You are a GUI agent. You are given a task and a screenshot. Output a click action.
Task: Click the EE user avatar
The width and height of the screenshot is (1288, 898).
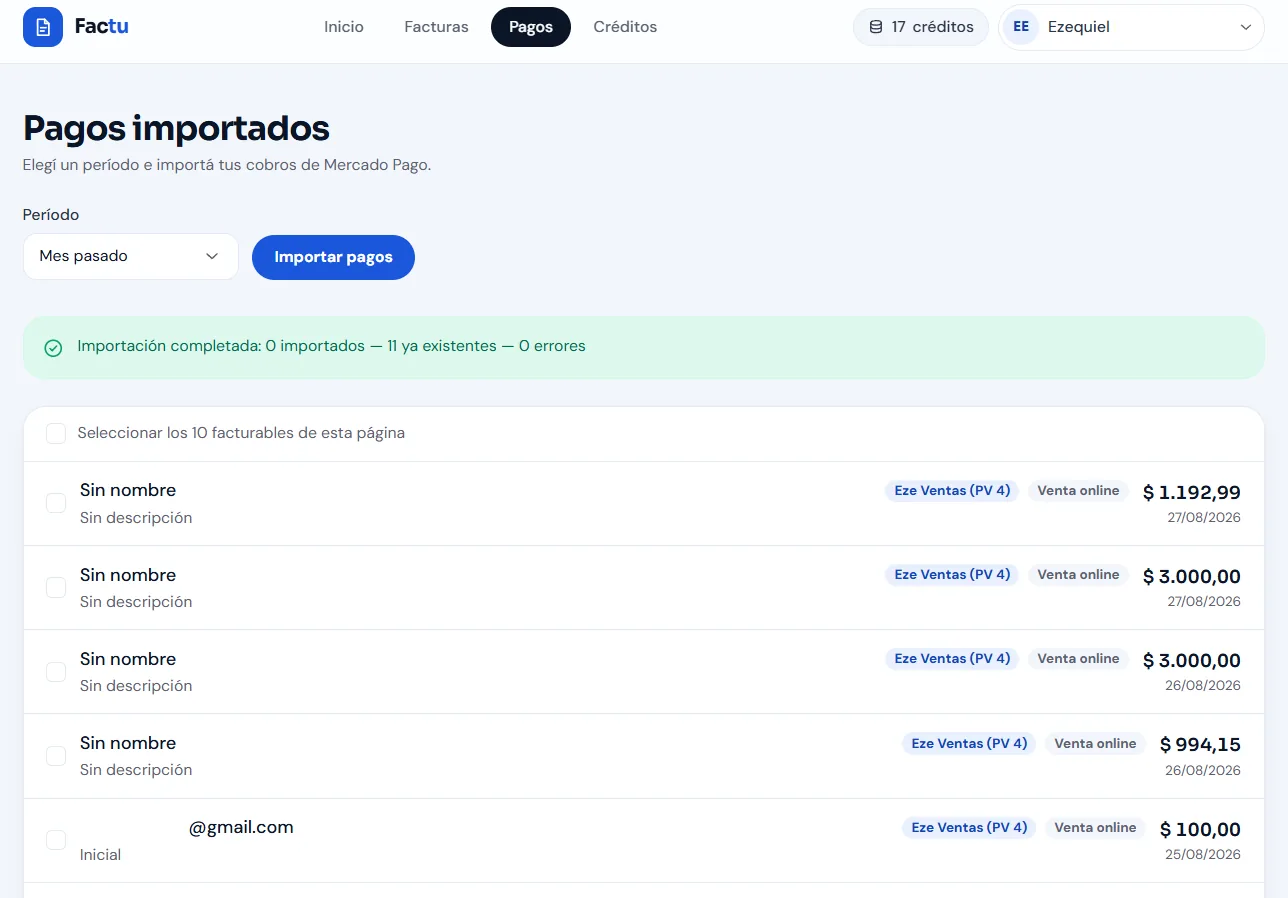[1021, 27]
